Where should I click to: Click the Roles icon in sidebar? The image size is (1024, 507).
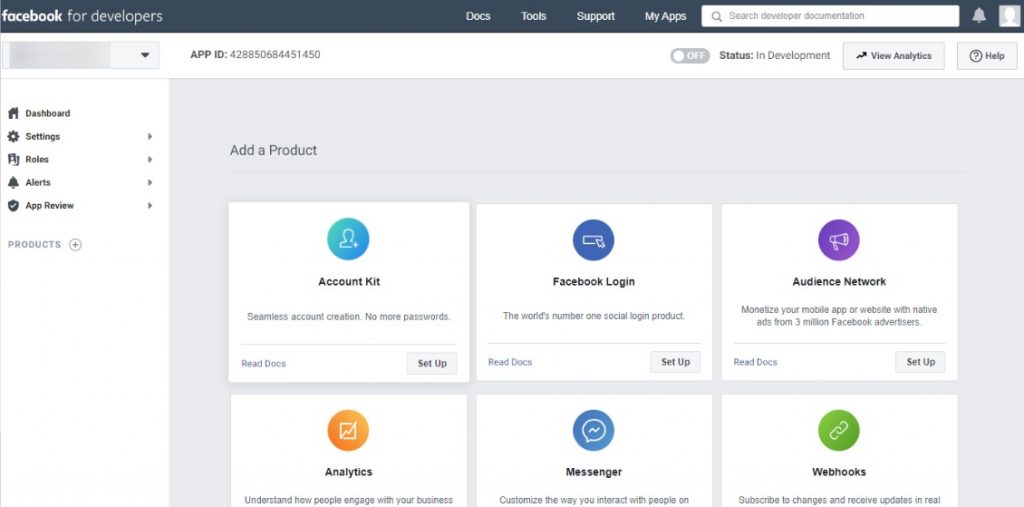(13, 159)
